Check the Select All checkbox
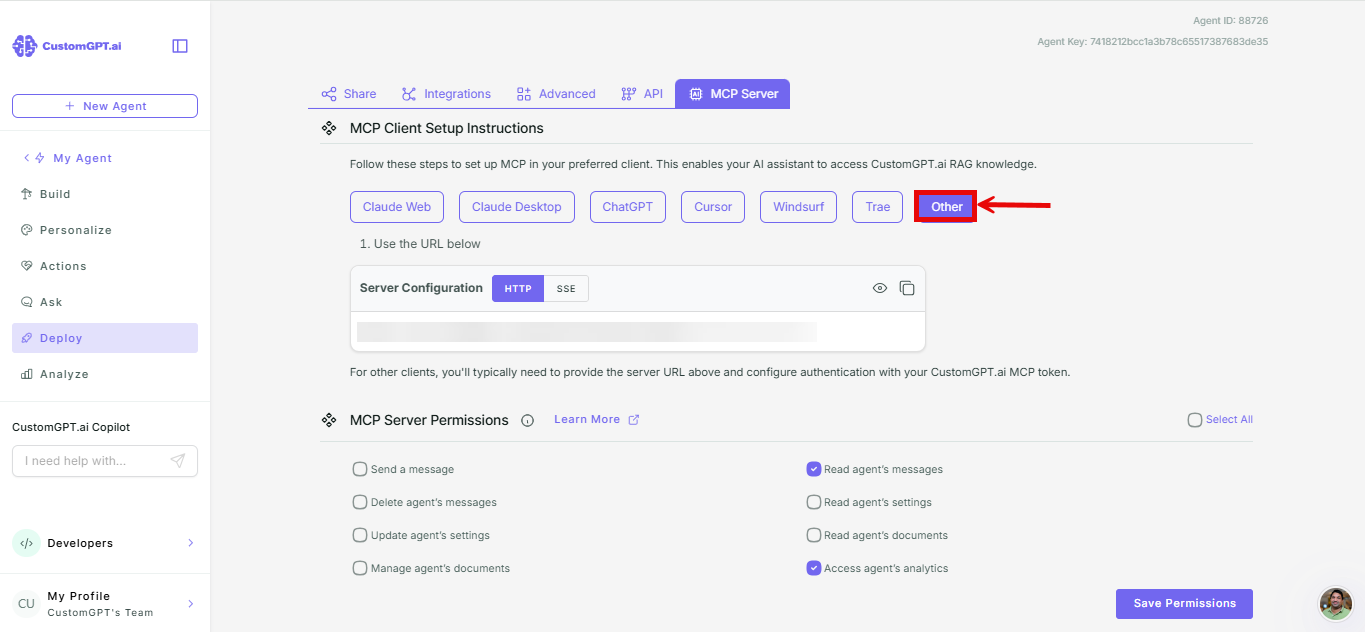 (1195, 420)
